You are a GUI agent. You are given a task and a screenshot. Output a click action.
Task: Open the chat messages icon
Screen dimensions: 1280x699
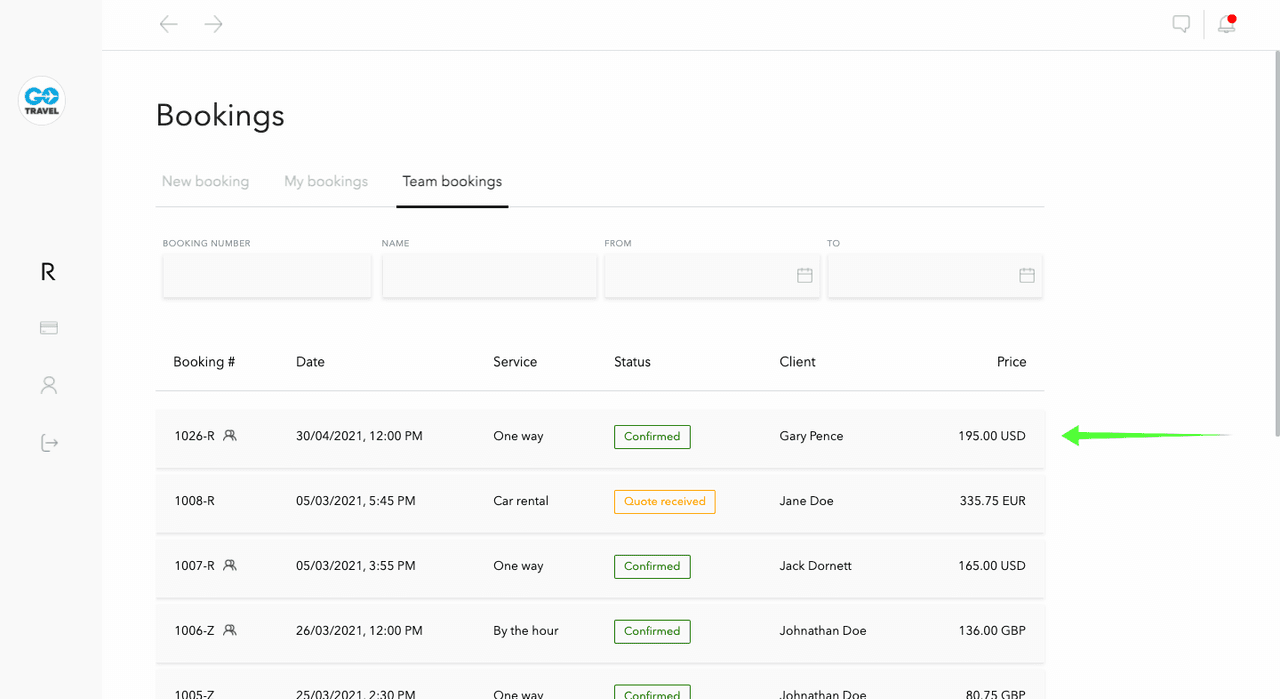coord(1181,24)
